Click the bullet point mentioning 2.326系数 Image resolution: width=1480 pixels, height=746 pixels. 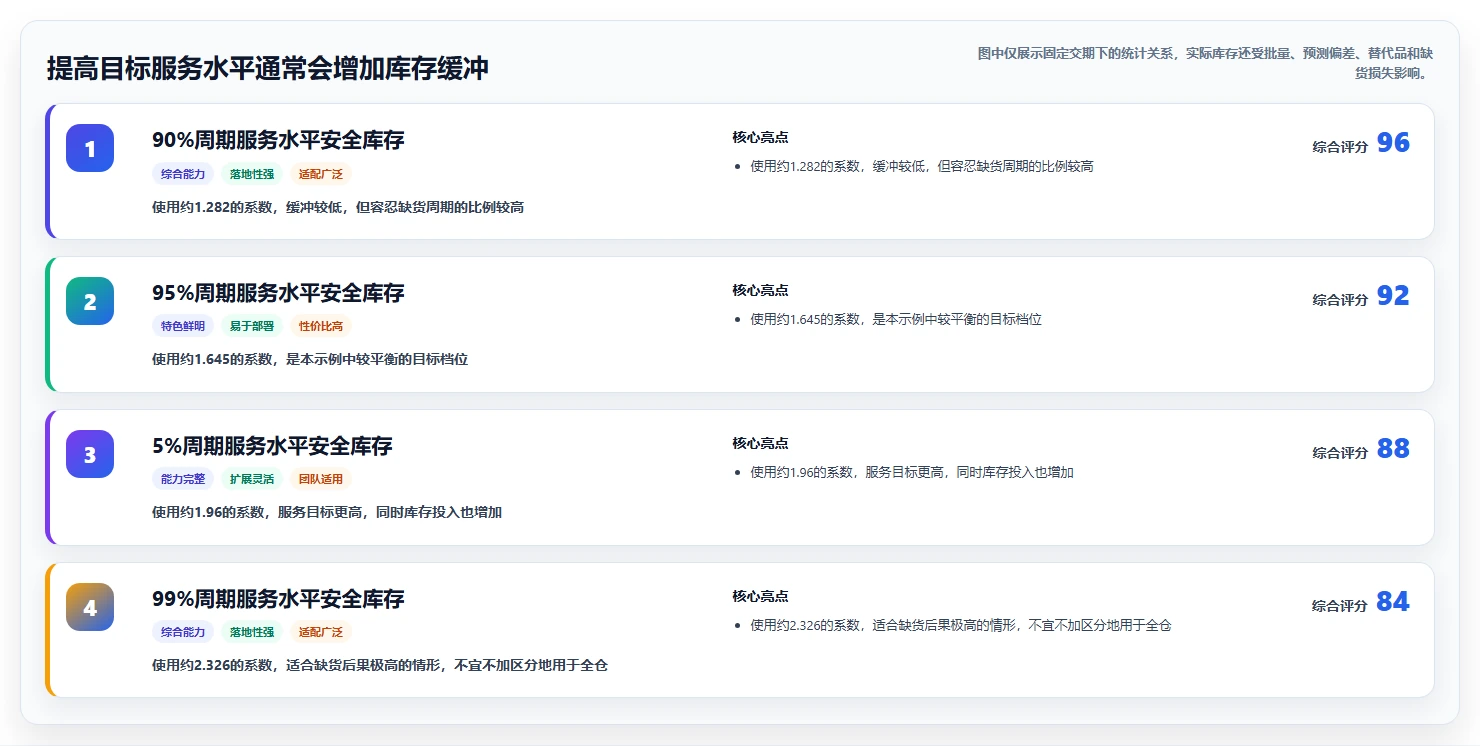961,625
